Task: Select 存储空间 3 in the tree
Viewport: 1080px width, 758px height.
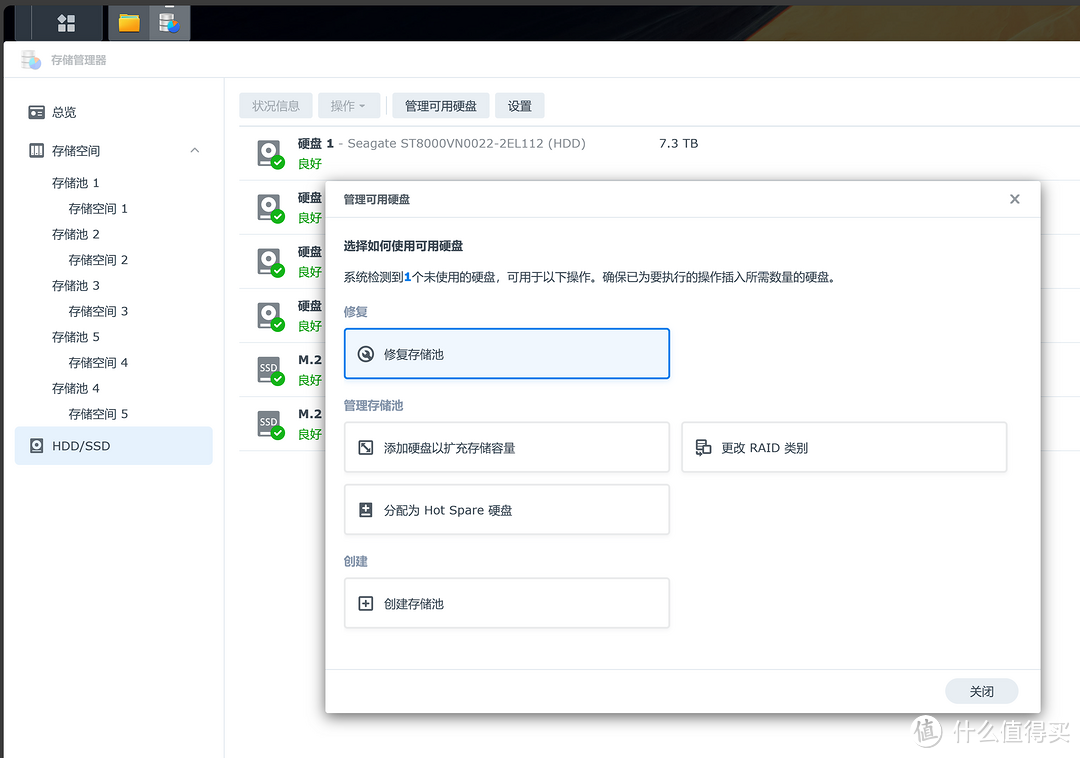Action: tap(98, 311)
